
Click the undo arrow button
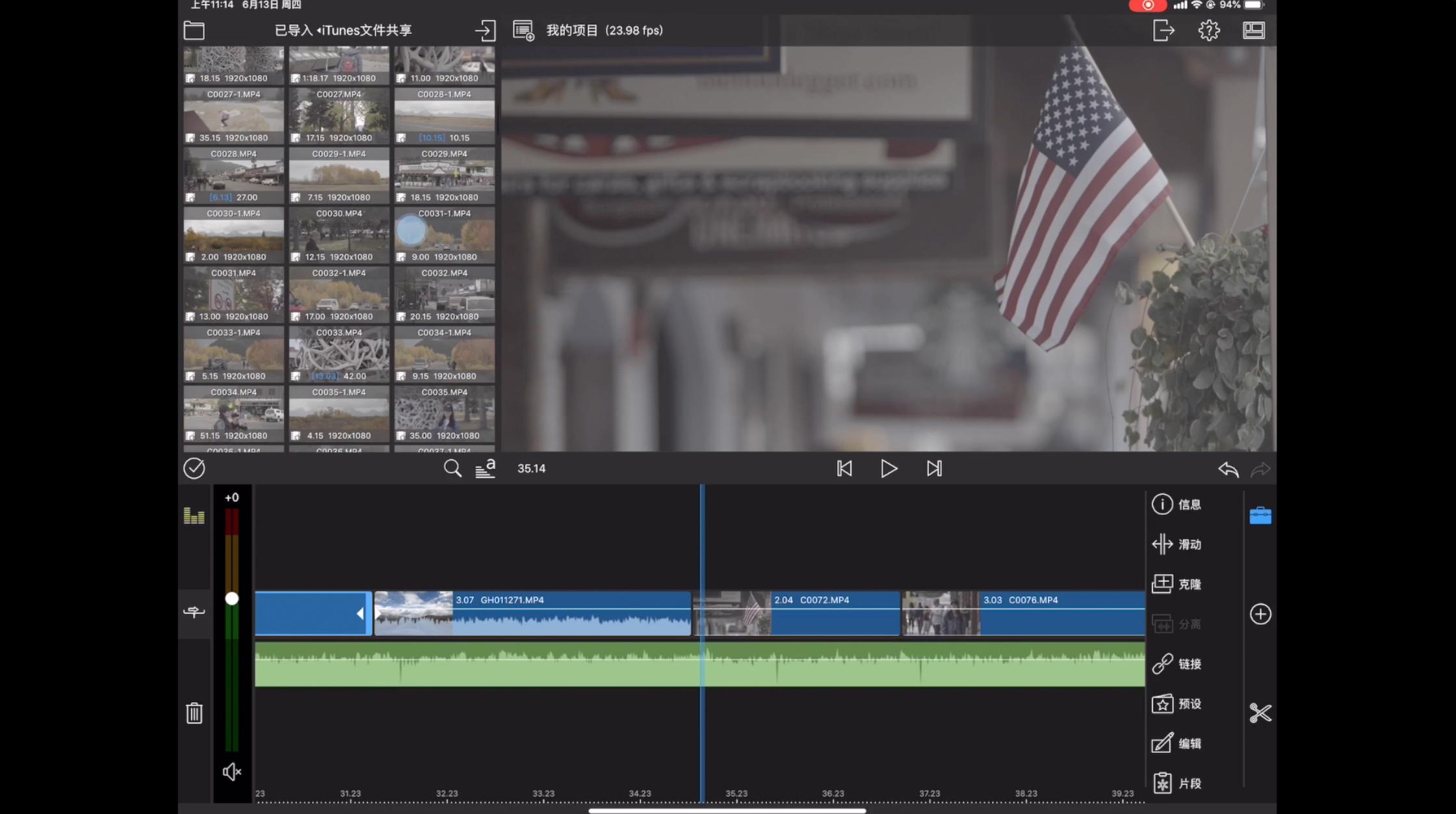click(1228, 469)
